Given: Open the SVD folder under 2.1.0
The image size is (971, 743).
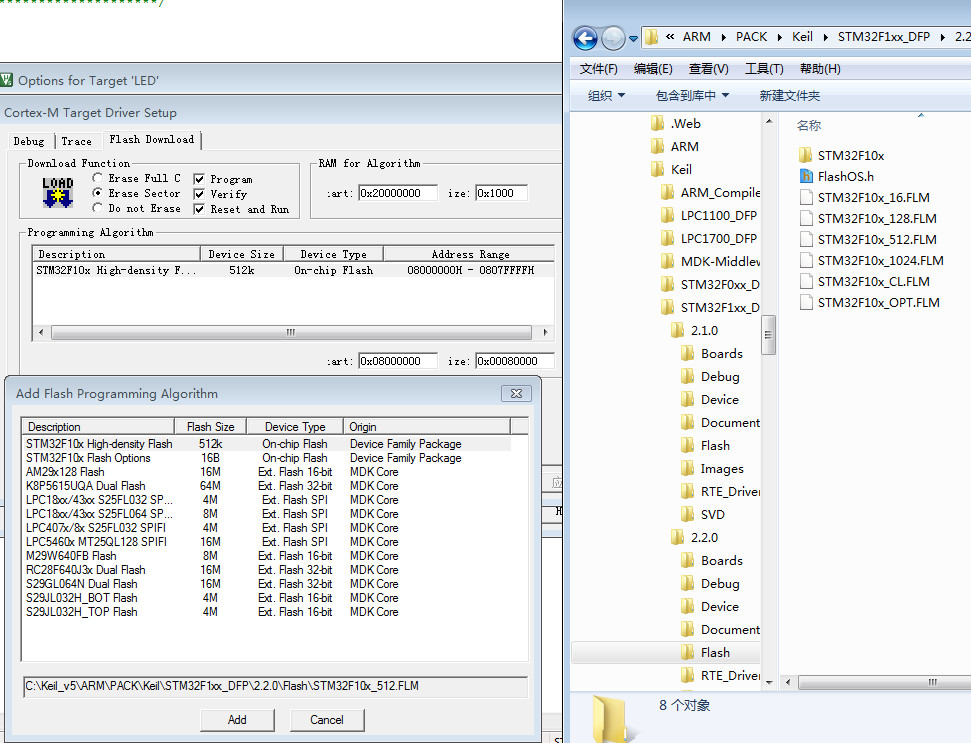Looking at the screenshot, I should 702,515.
